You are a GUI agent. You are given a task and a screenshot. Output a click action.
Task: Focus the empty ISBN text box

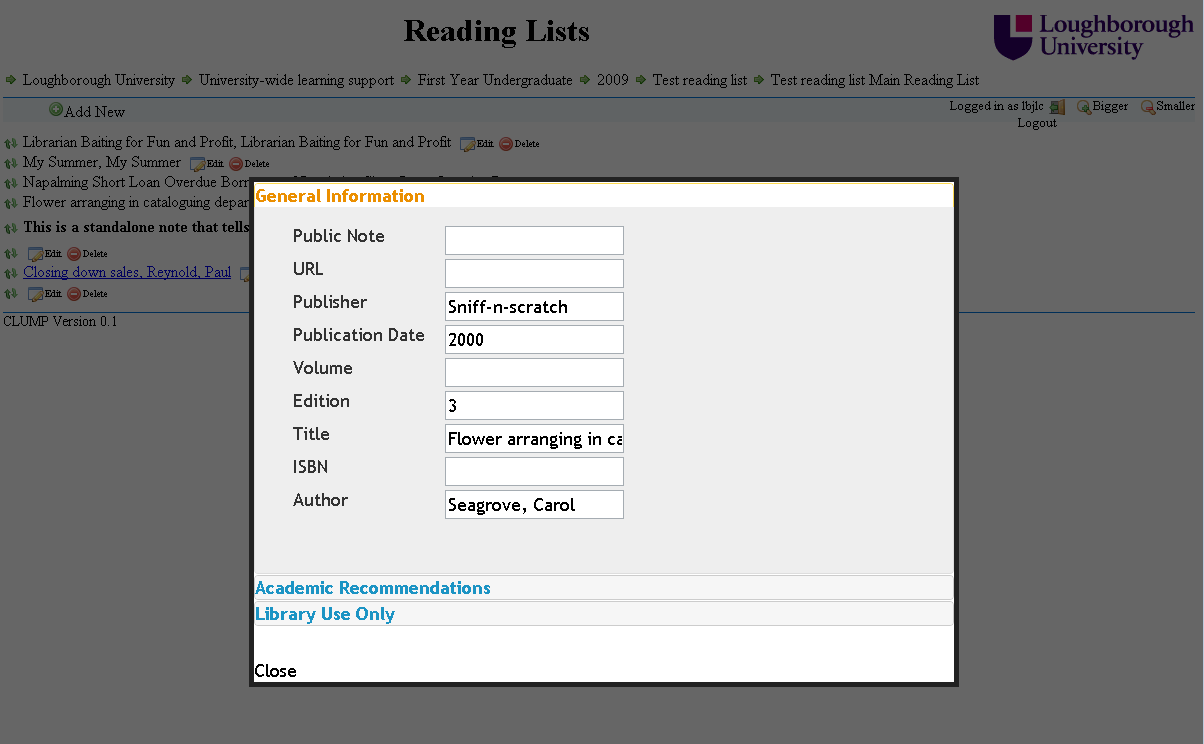point(534,471)
